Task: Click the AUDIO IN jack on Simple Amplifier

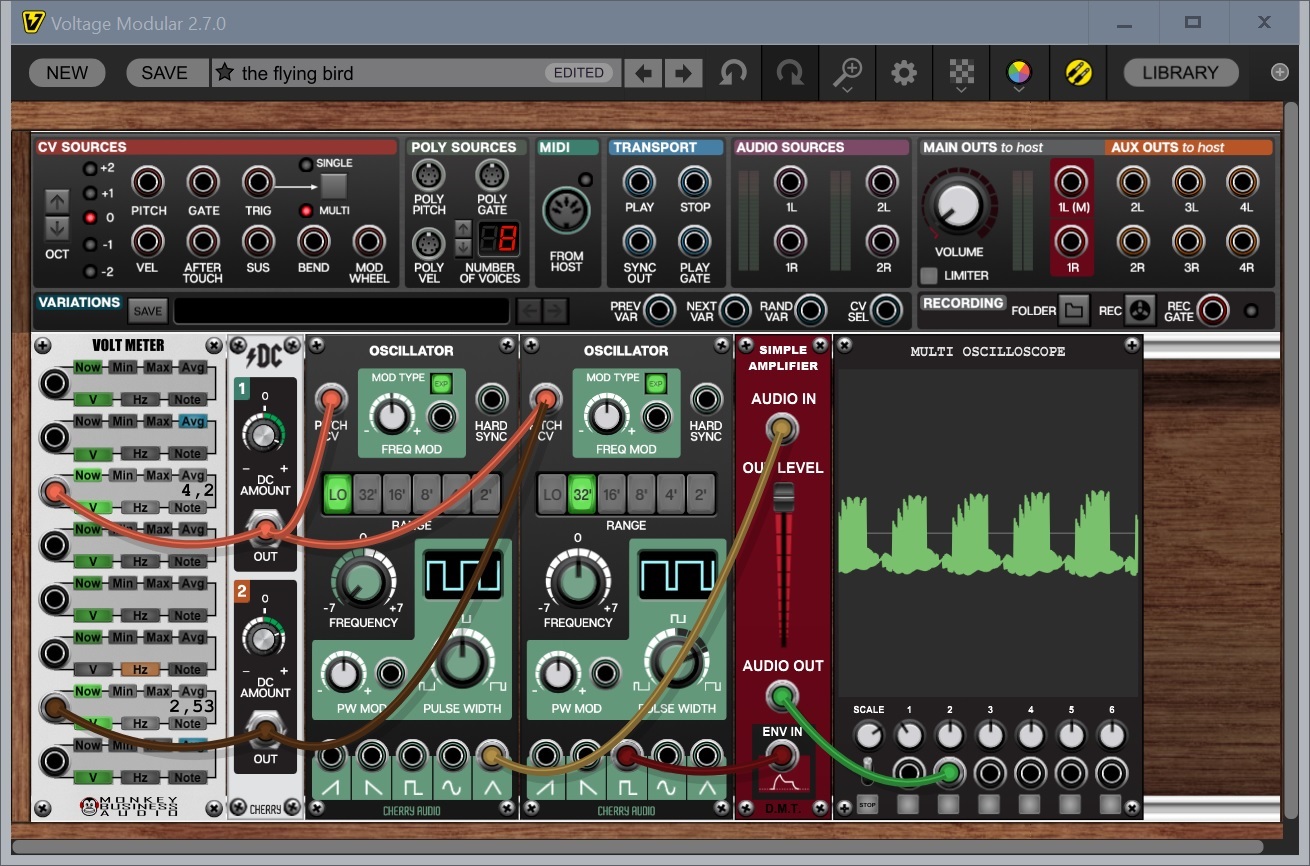Action: point(783,430)
